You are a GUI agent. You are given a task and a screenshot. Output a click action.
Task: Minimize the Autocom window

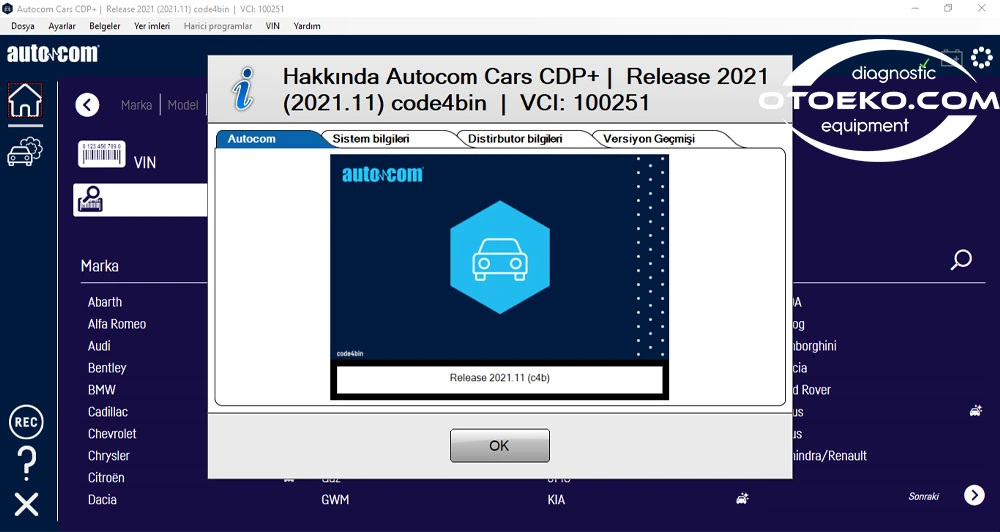point(915,8)
